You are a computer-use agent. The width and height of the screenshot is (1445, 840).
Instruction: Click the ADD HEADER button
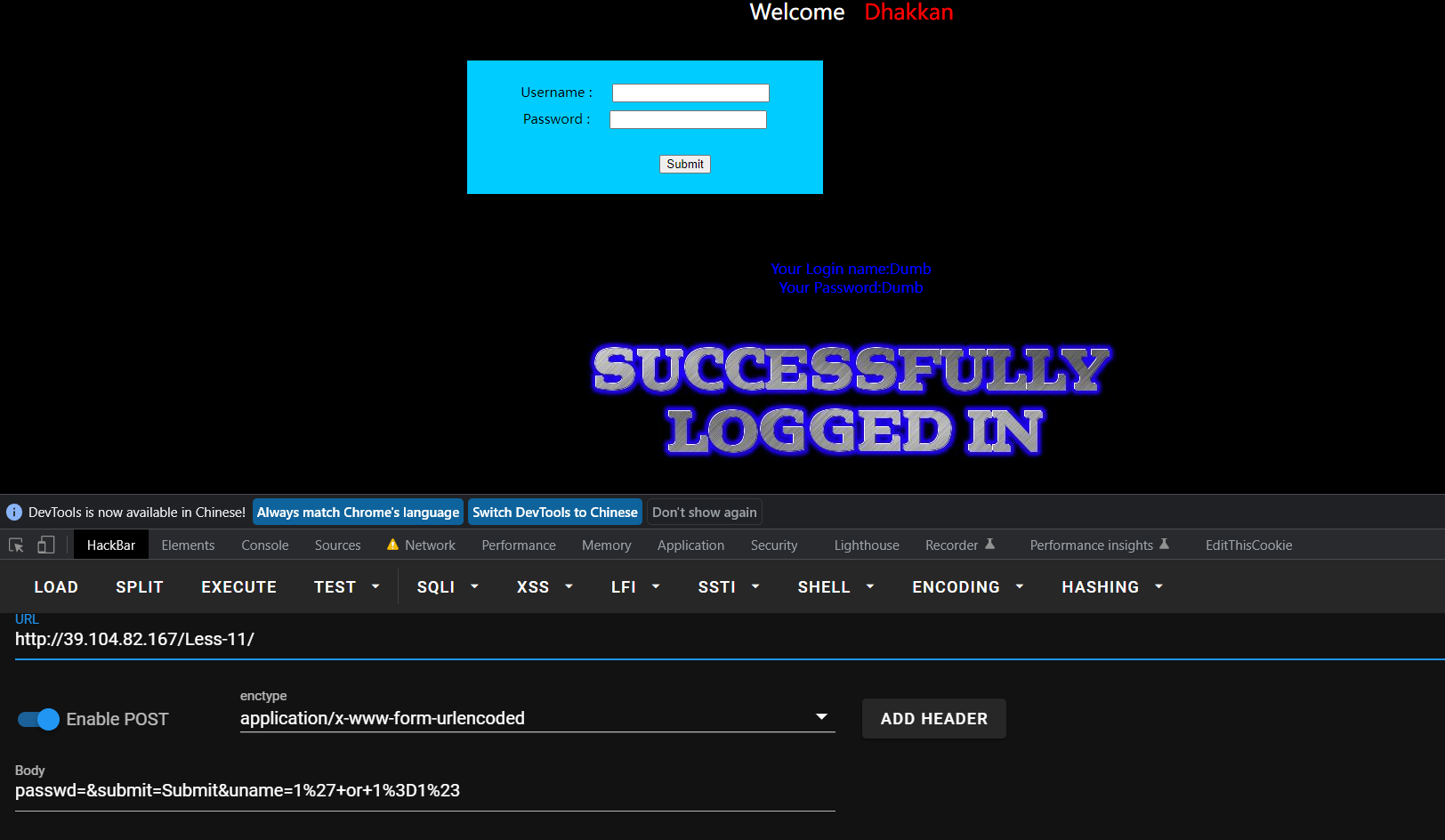[933, 719]
